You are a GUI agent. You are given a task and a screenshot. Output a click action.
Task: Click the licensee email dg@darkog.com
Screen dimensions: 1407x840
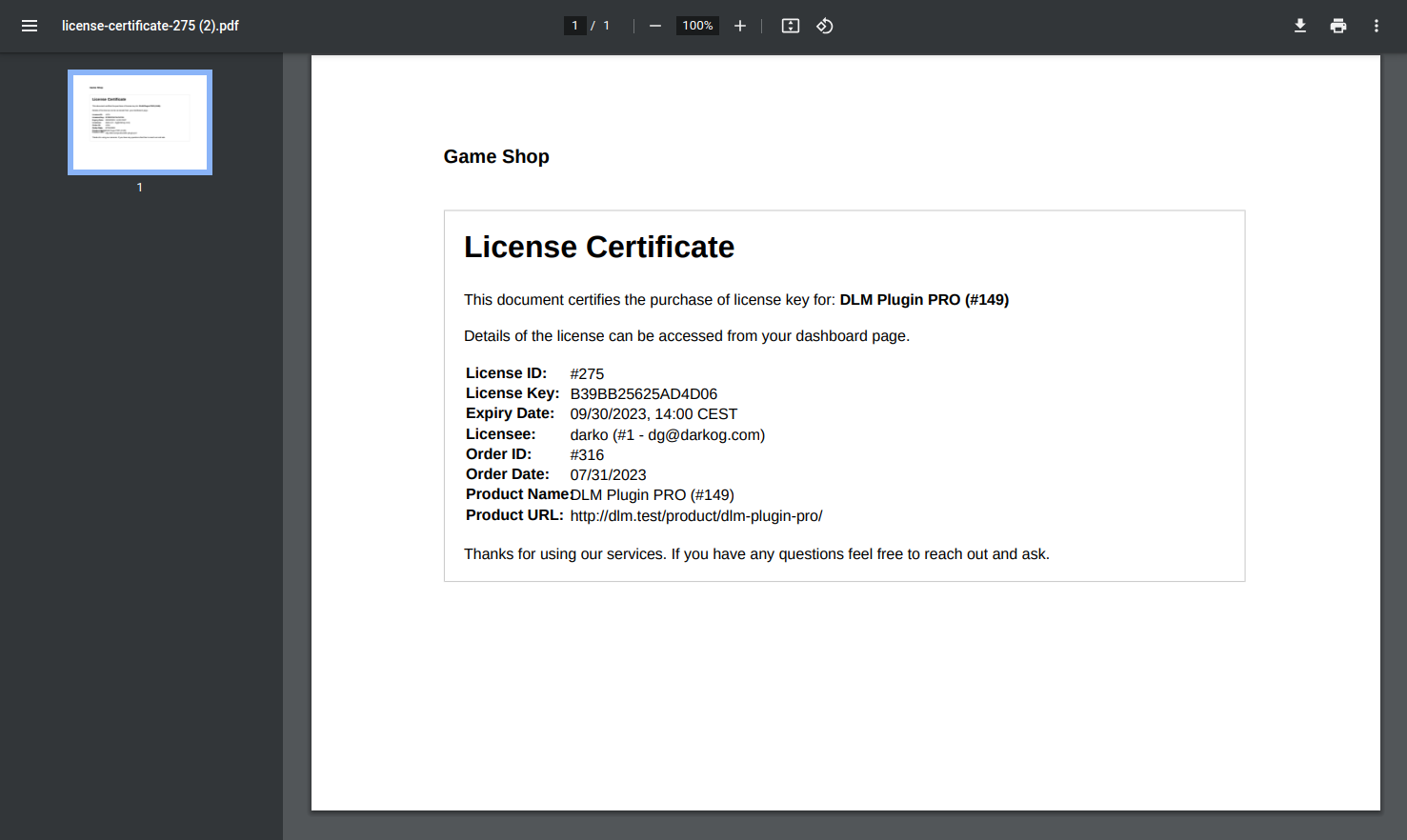coord(704,435)
